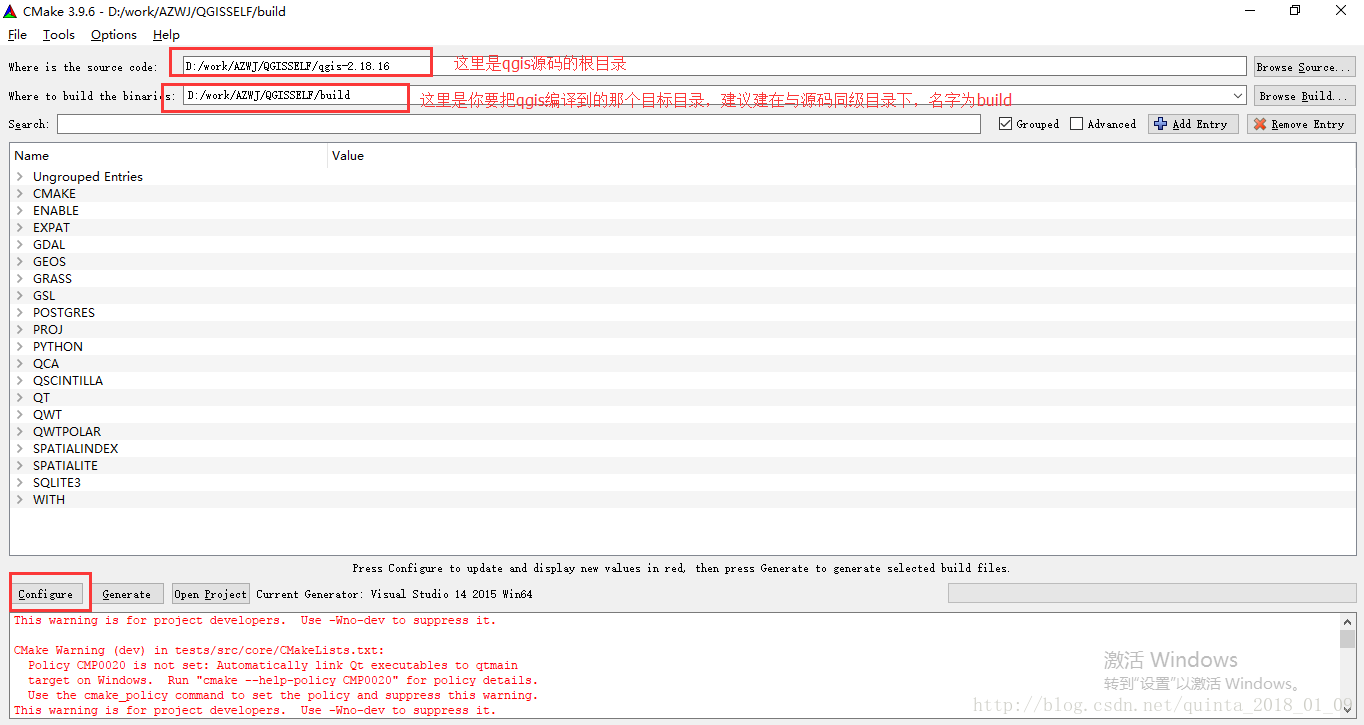Image resolution: width=1364 pixels, height=725 pixels.
Task: Open the Options menu
Action: coord(114,35)
